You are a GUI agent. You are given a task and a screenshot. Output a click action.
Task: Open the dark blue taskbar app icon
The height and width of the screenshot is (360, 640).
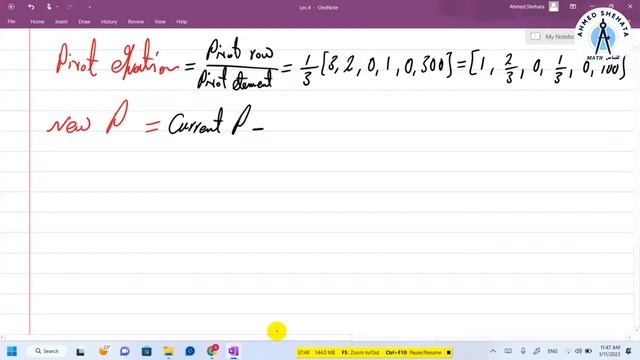[x=147, y=351]
